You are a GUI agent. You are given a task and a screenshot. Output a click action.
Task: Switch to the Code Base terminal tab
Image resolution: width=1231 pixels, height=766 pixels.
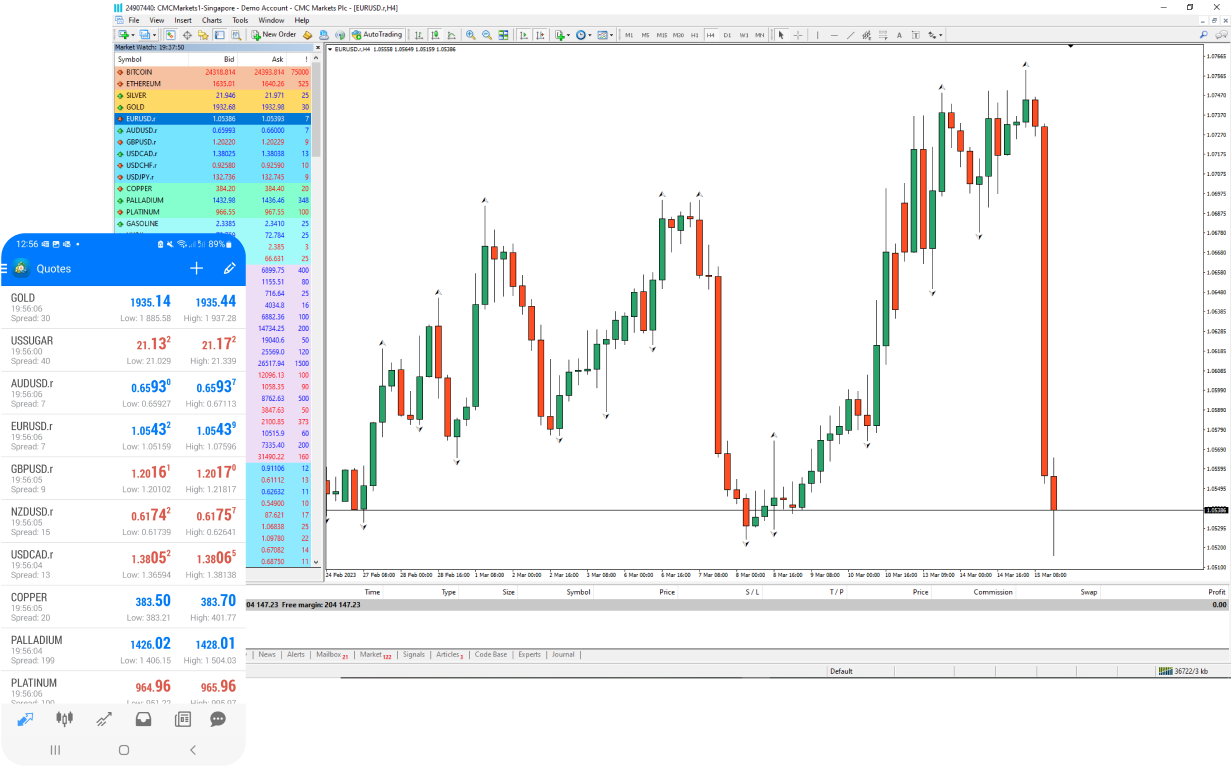[490, 655]
